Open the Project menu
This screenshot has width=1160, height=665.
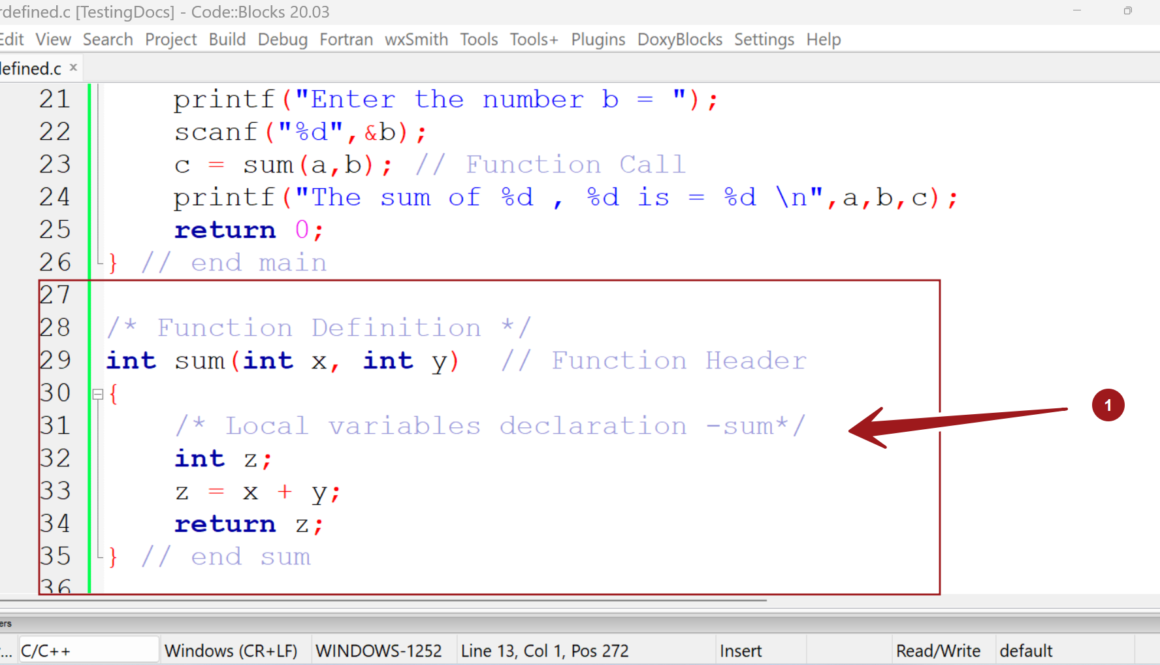(x=170, y=39)
